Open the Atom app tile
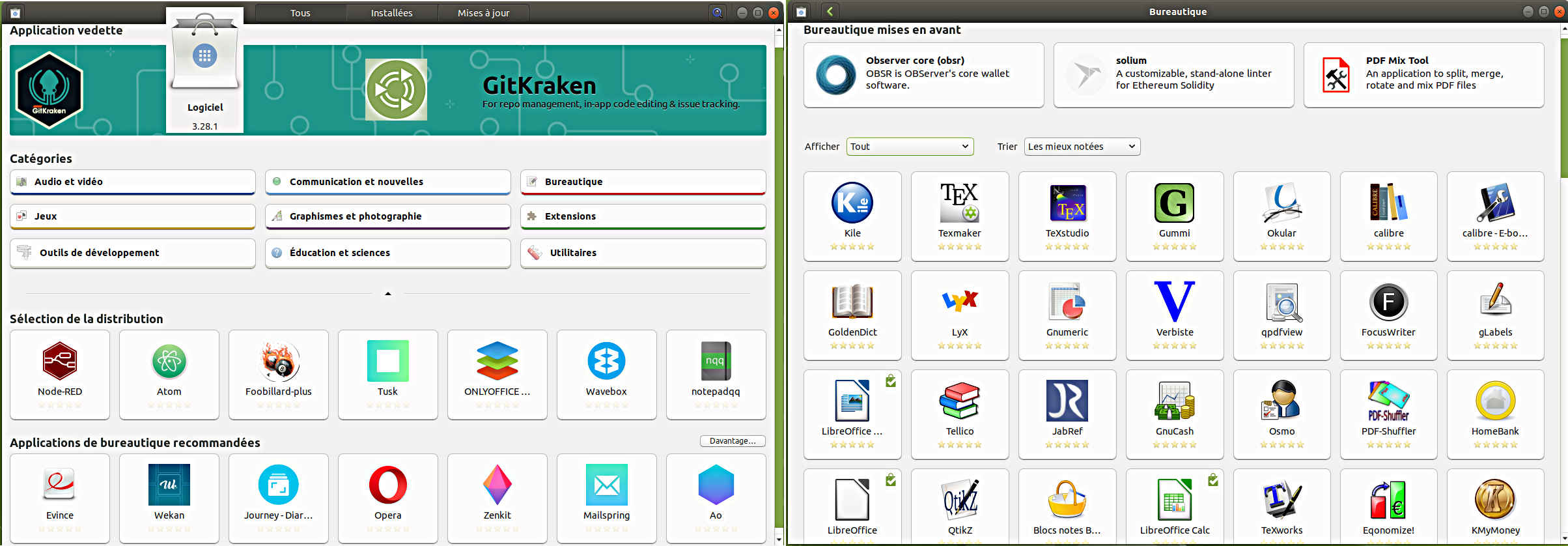The height and width of the screenshot is (546, 1568). [x=169, y=375]
